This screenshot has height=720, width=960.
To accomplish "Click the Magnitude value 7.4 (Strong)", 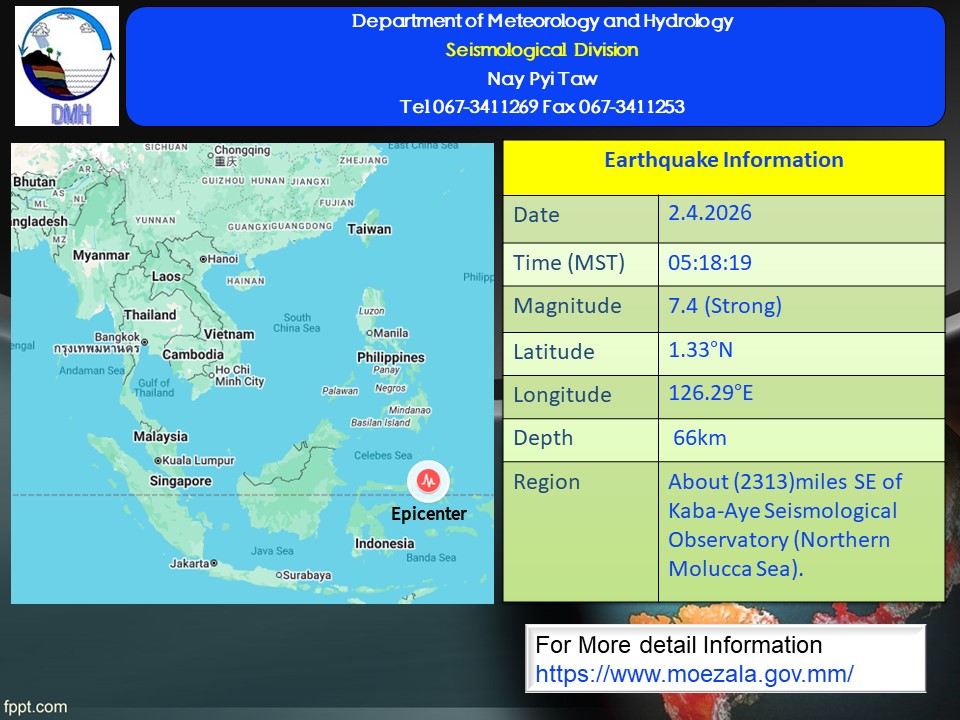I will (x=725, y=306).
